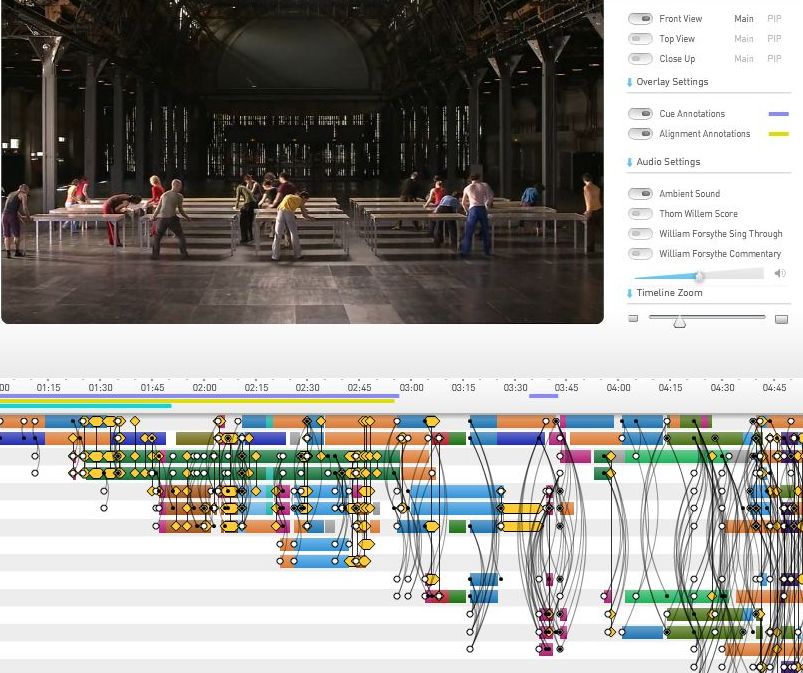Image resolution: width=803 pixels, height=673 pixels.
Task: Set Front View as PIP
Action: (x=774, y=19)
